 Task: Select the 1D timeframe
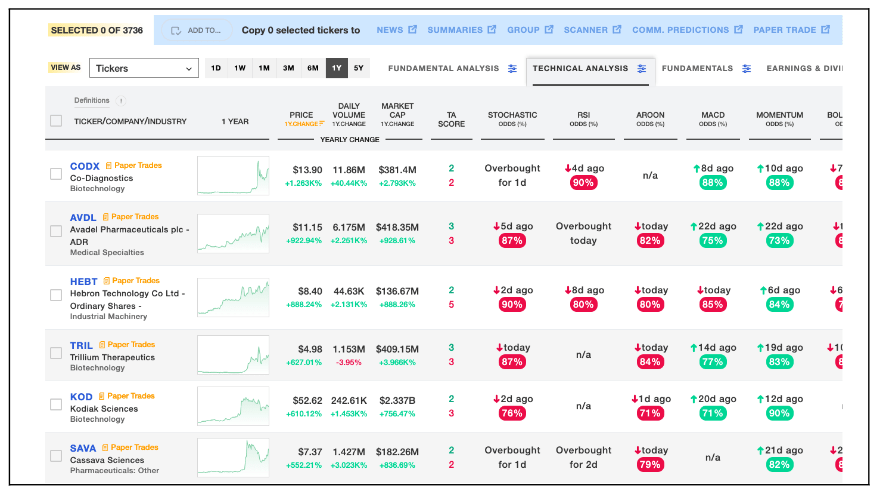(x=216, y=68)
